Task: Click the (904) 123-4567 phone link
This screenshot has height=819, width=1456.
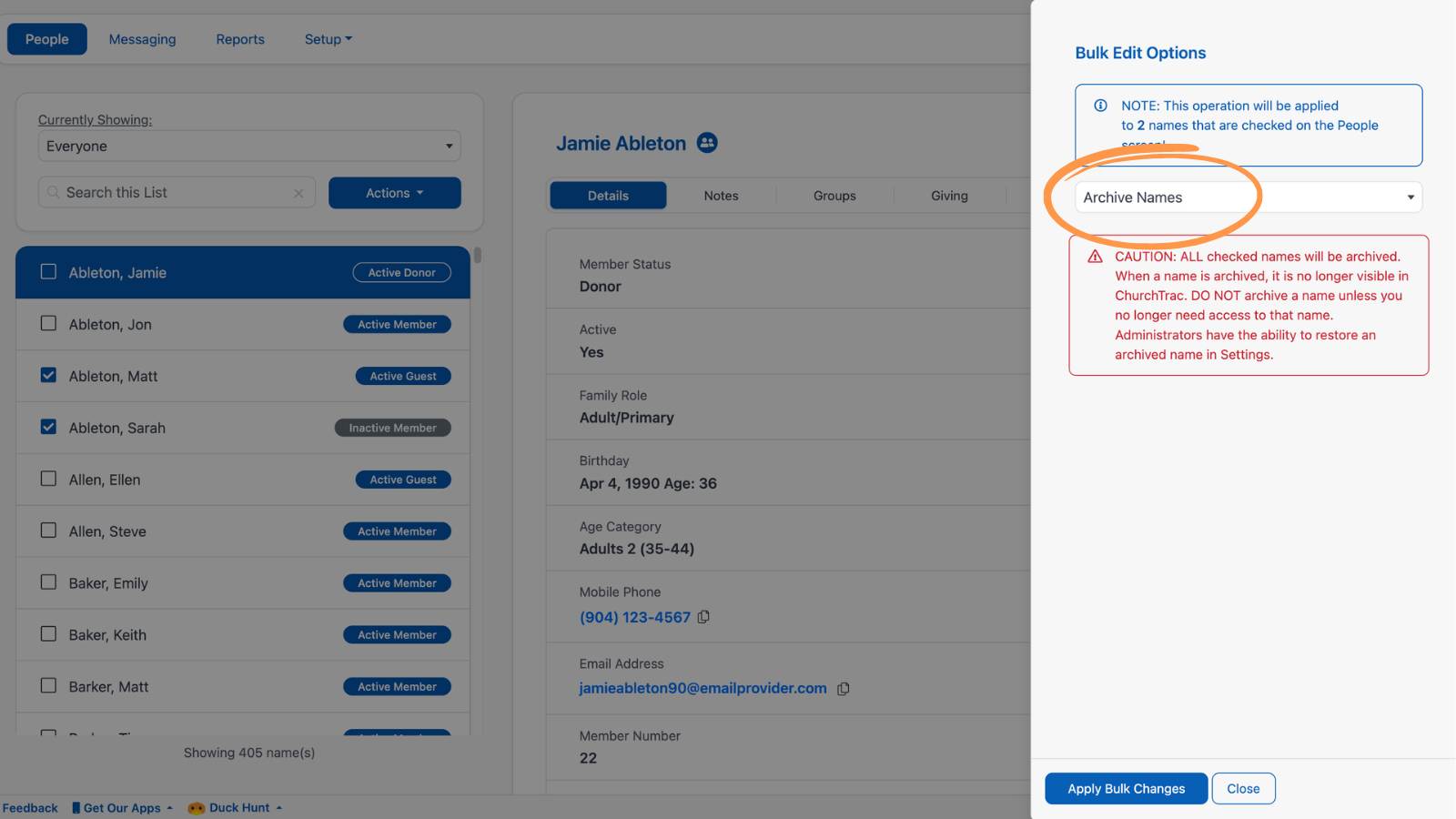Action: [635, 617]
